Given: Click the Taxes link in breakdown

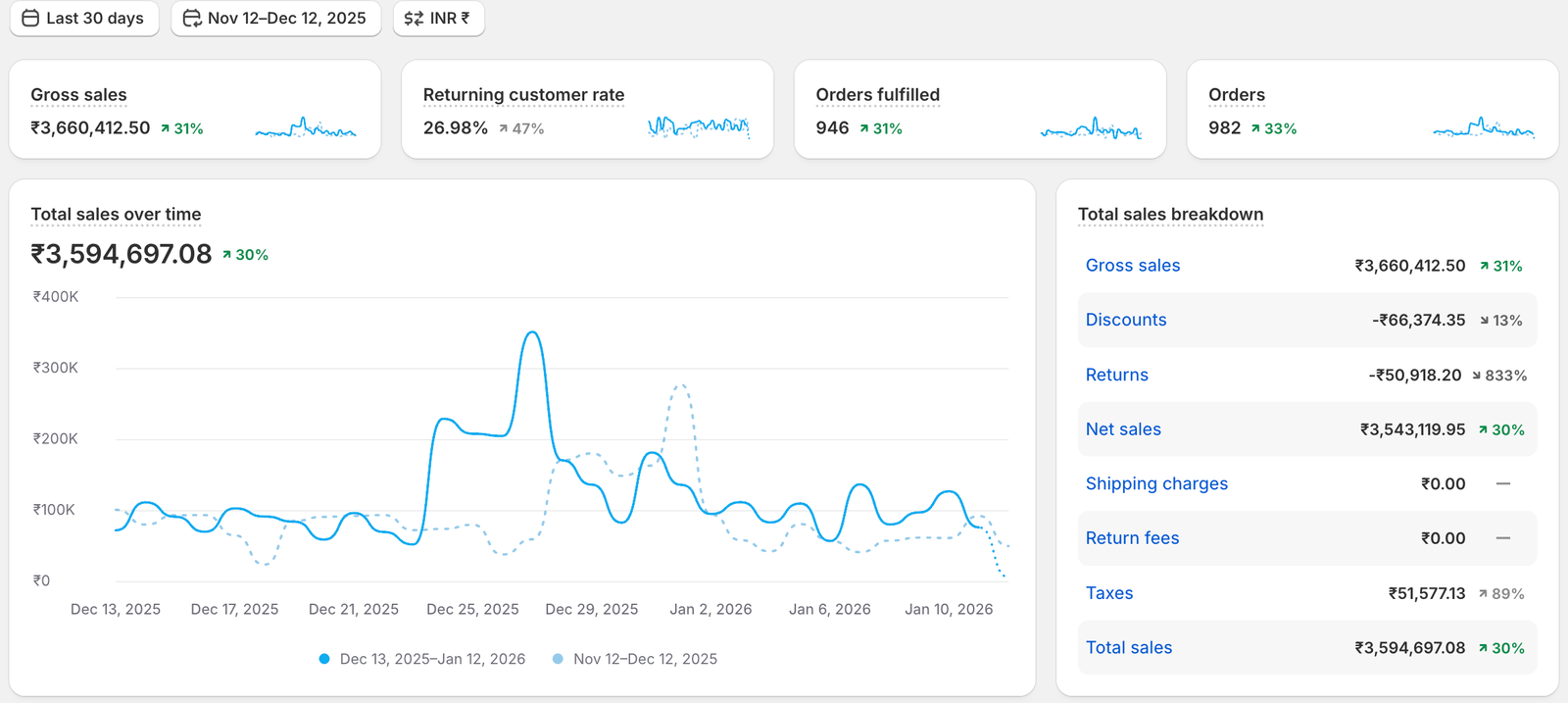Looking at the screenshot, I should [1108, 593].
